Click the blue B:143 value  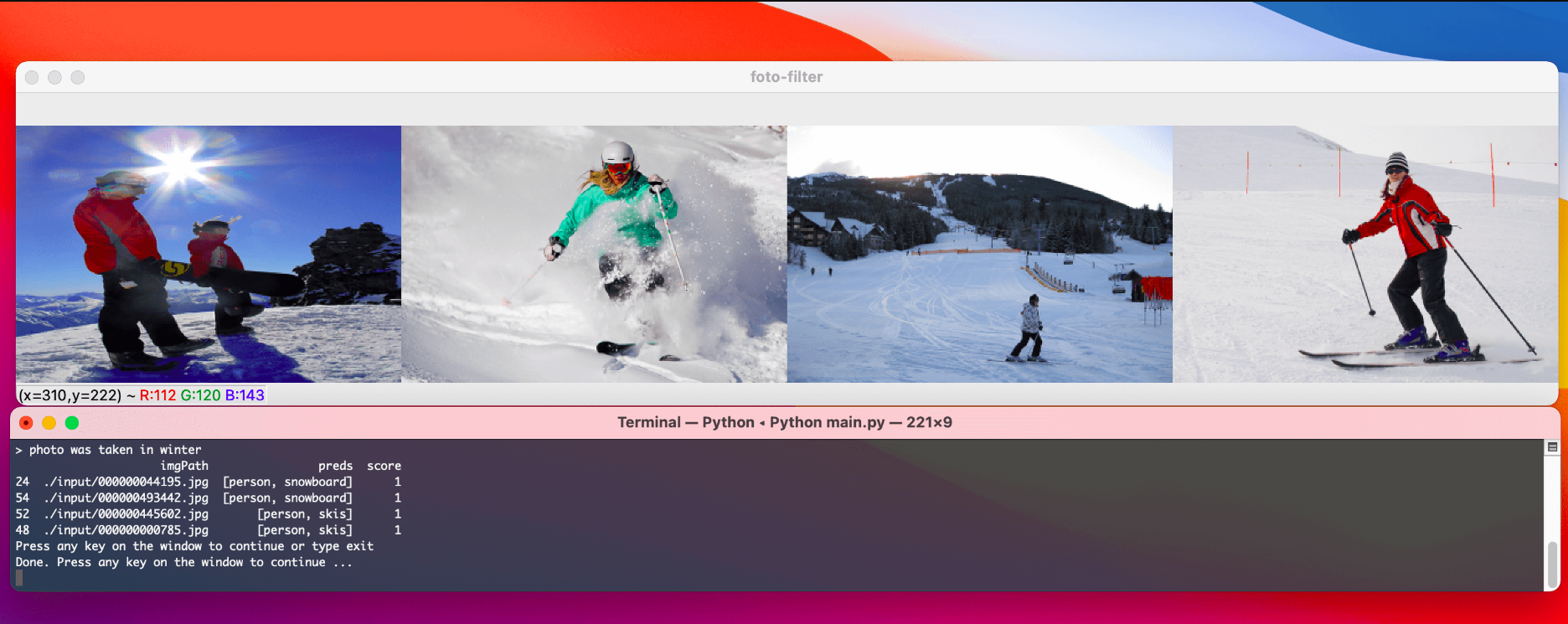point(245,395)
